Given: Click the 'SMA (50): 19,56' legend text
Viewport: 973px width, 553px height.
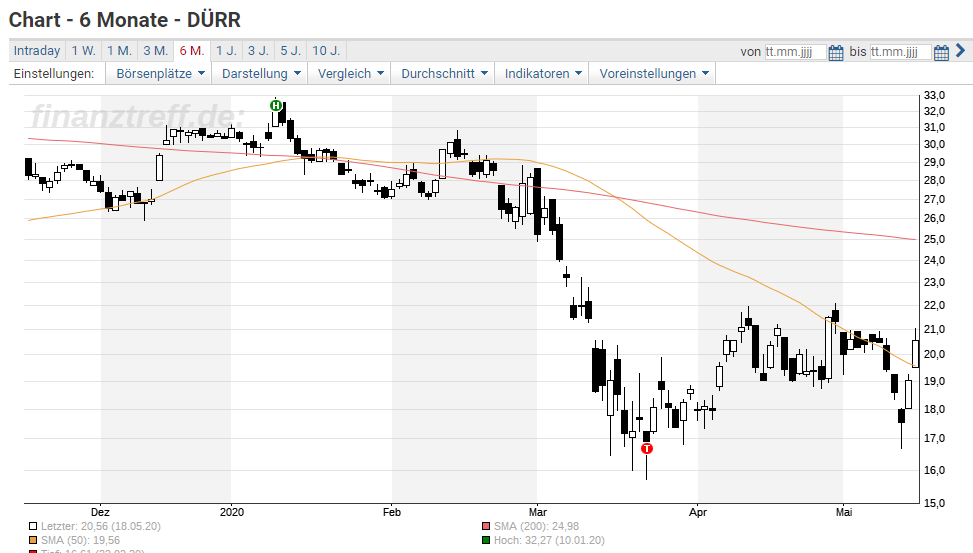Looking at the screenshot, I should [80, 541].
